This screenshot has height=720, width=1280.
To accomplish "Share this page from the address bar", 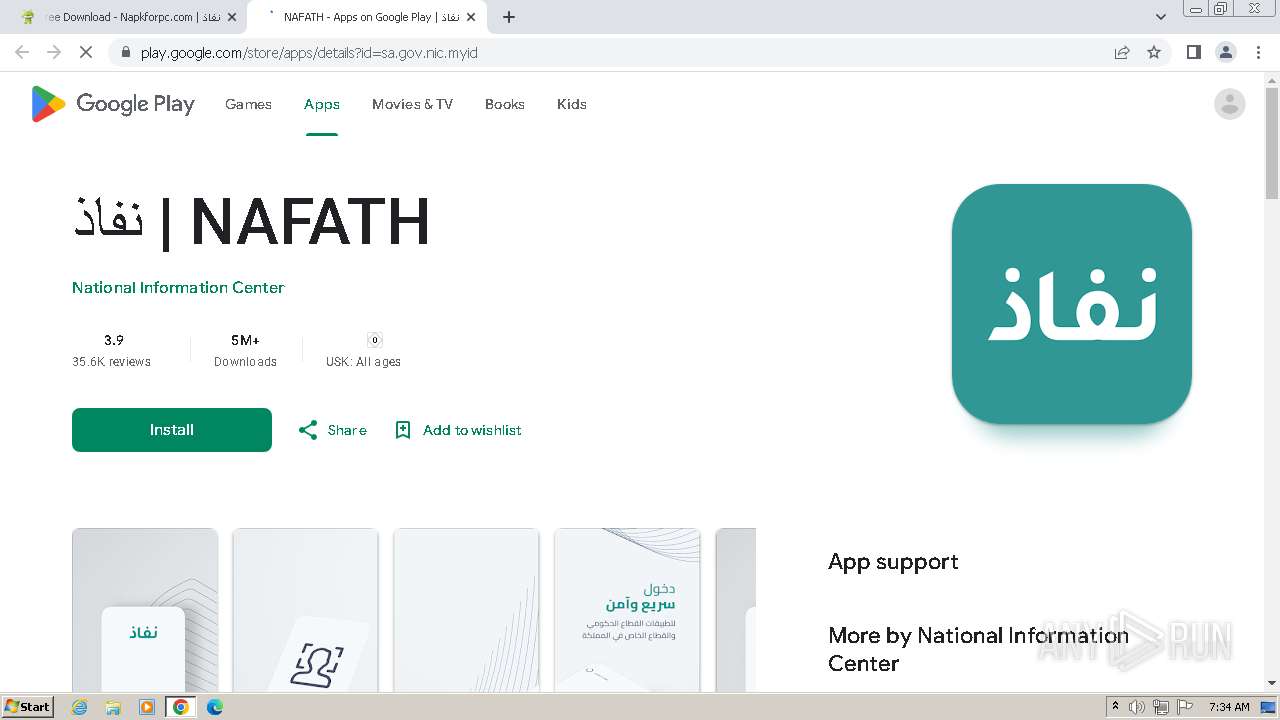I will [x=1122, y=52].
